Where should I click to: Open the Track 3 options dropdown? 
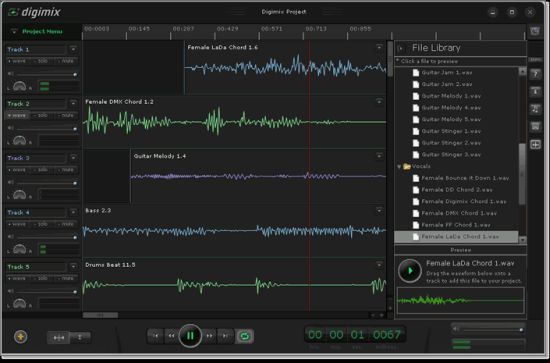click(x=73, y=158)
